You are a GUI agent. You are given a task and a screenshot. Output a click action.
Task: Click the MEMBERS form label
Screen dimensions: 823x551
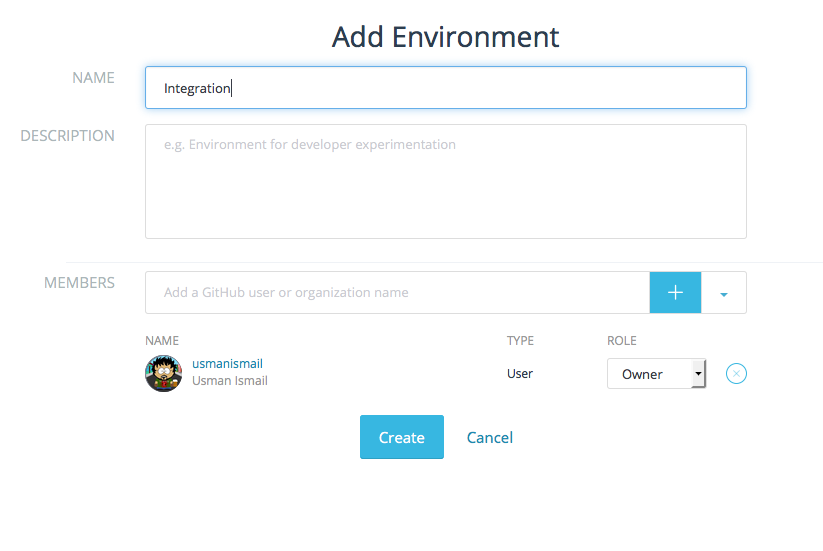[x=79, y=283]
